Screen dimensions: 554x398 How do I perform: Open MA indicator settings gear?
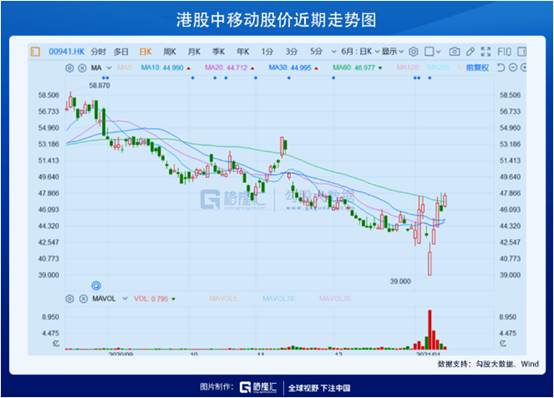[70, 68]
